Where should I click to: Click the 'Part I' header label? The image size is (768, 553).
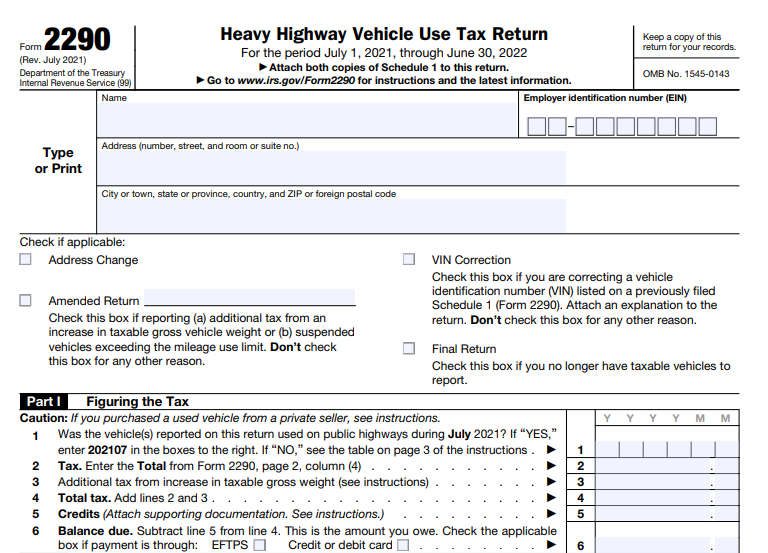tap(44, 402)
